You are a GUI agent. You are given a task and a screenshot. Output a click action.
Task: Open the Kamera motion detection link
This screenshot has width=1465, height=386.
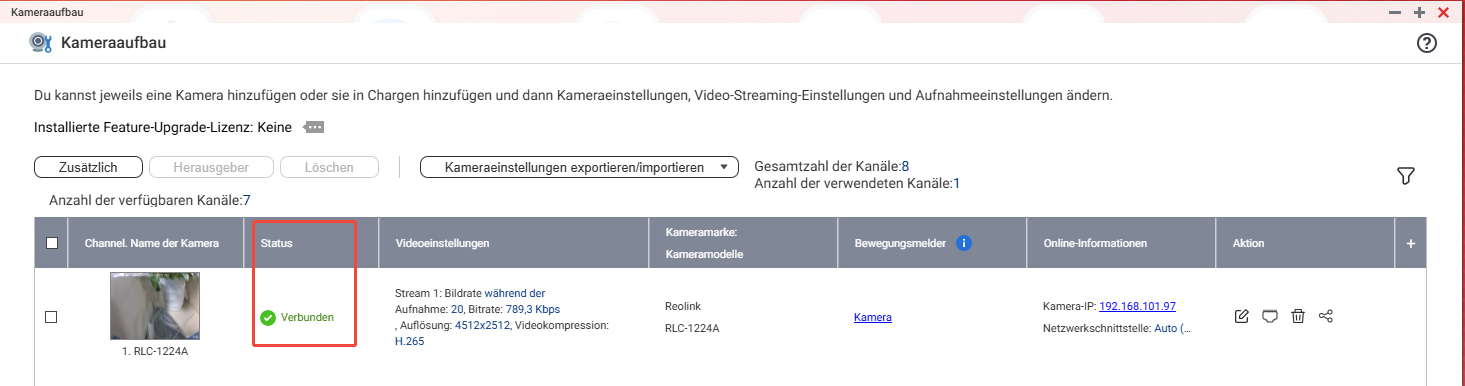click(x=873, y=317)
